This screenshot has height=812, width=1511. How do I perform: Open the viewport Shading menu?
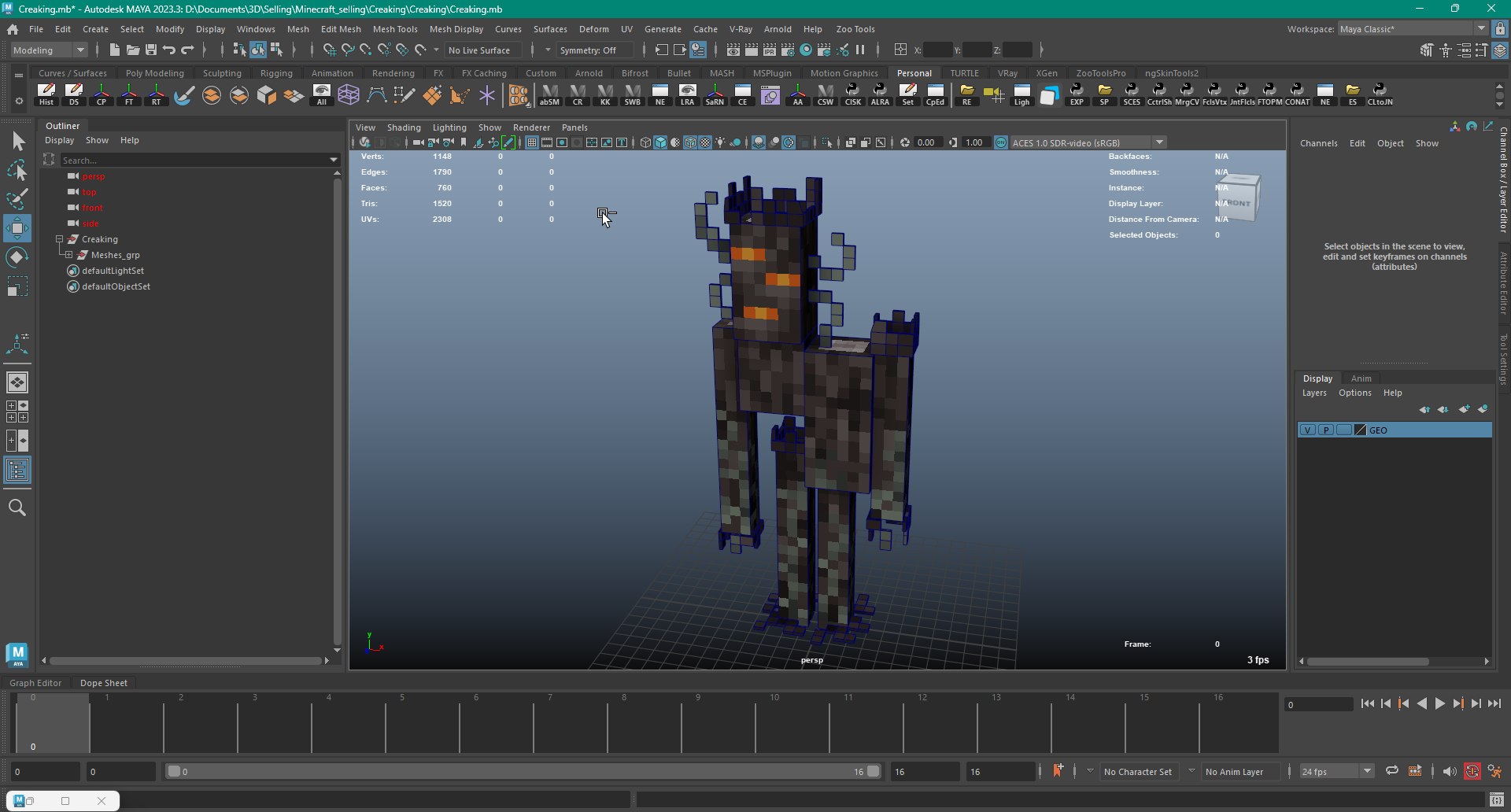(404, 127)
